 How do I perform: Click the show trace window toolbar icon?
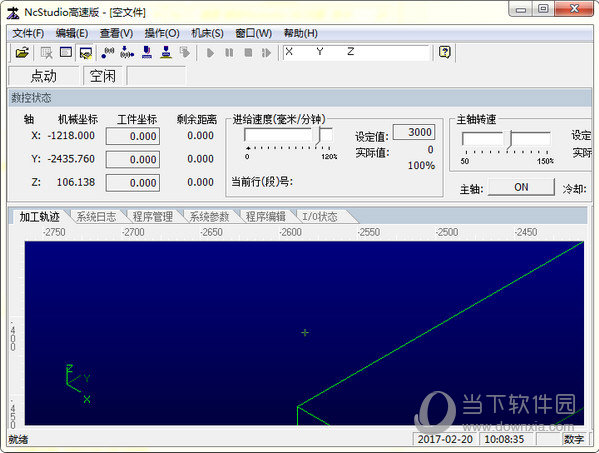(x=86, y=53)
